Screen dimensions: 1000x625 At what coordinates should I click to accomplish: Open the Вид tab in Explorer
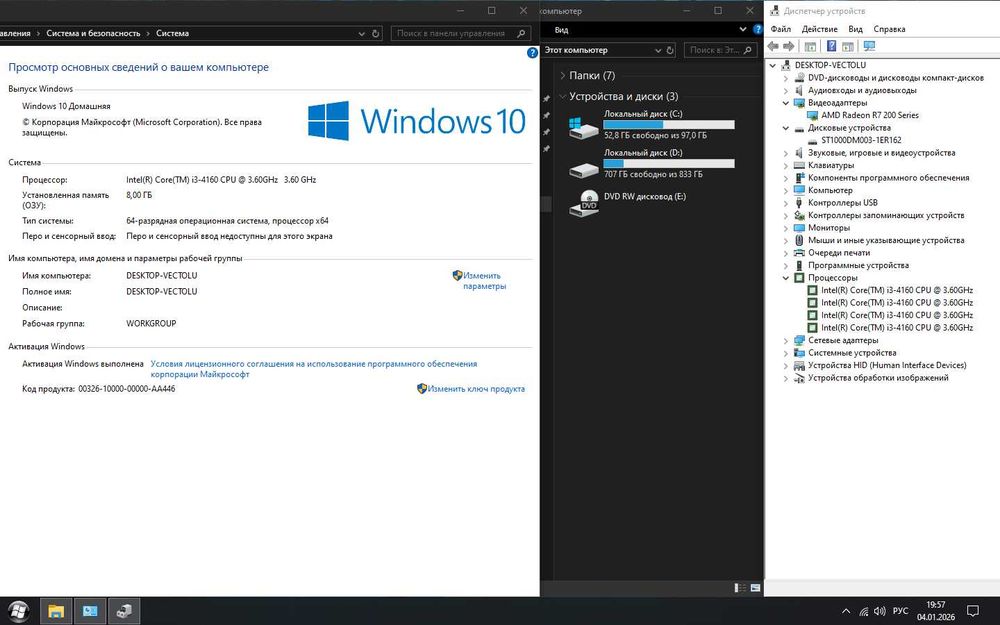click(x=561, y=30)
